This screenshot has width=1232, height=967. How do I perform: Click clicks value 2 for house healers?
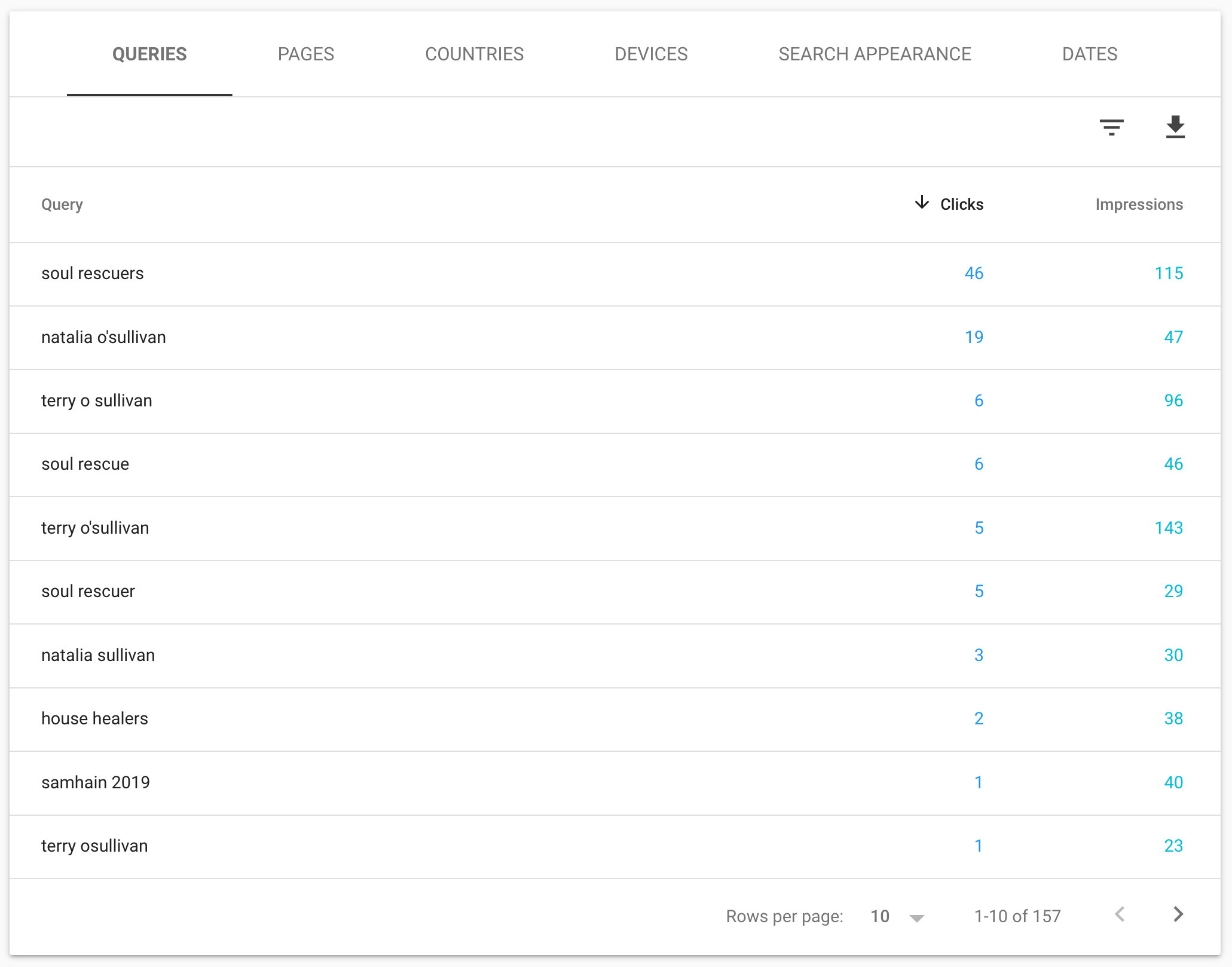pos(979,718)
